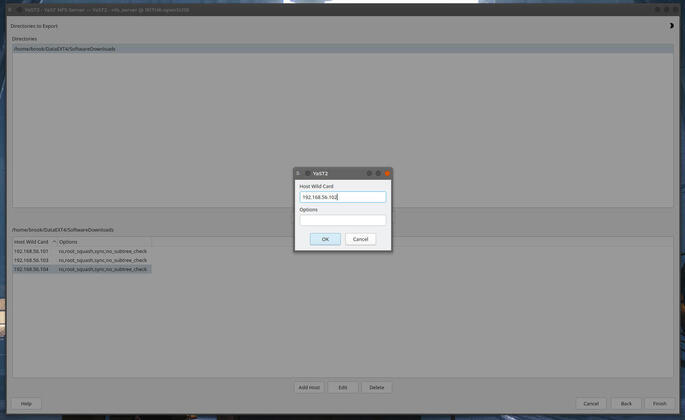This screenshot has width=685, height=420.
Task: Click the options cell of host 192.168.56.104
Action: point(103,269)
